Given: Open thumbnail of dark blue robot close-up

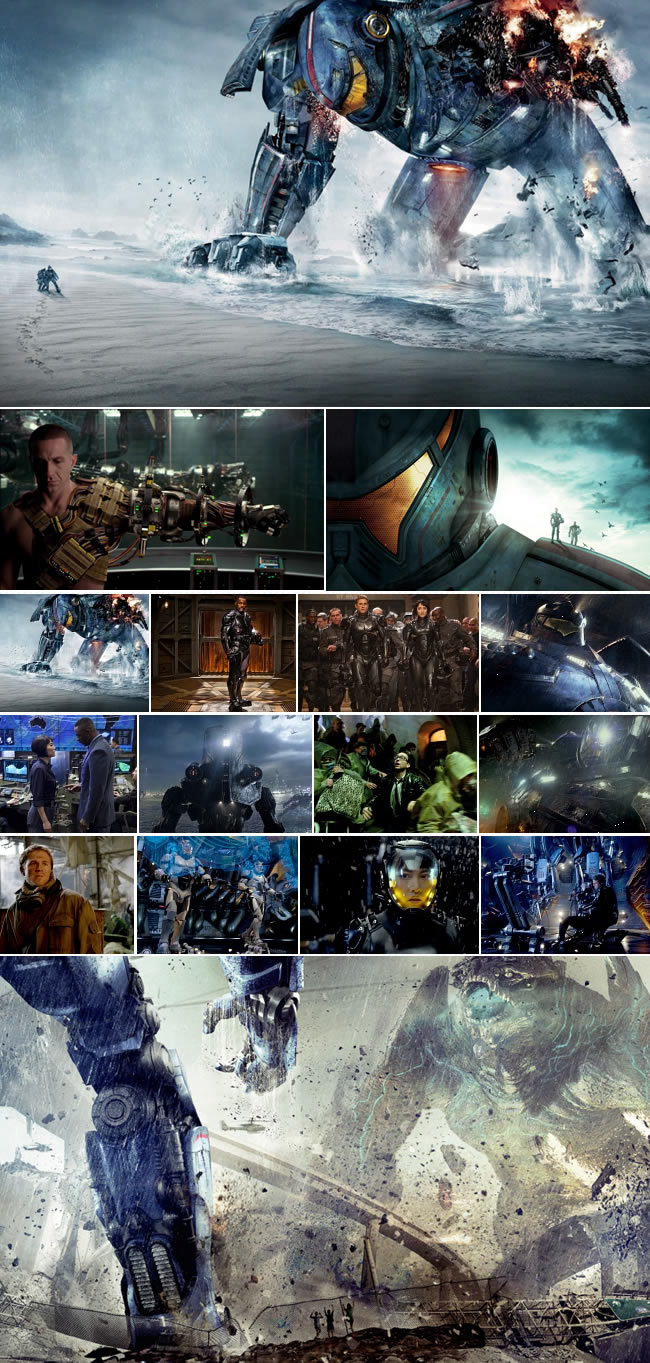Looking at the screenshot, I should point(565,653).
